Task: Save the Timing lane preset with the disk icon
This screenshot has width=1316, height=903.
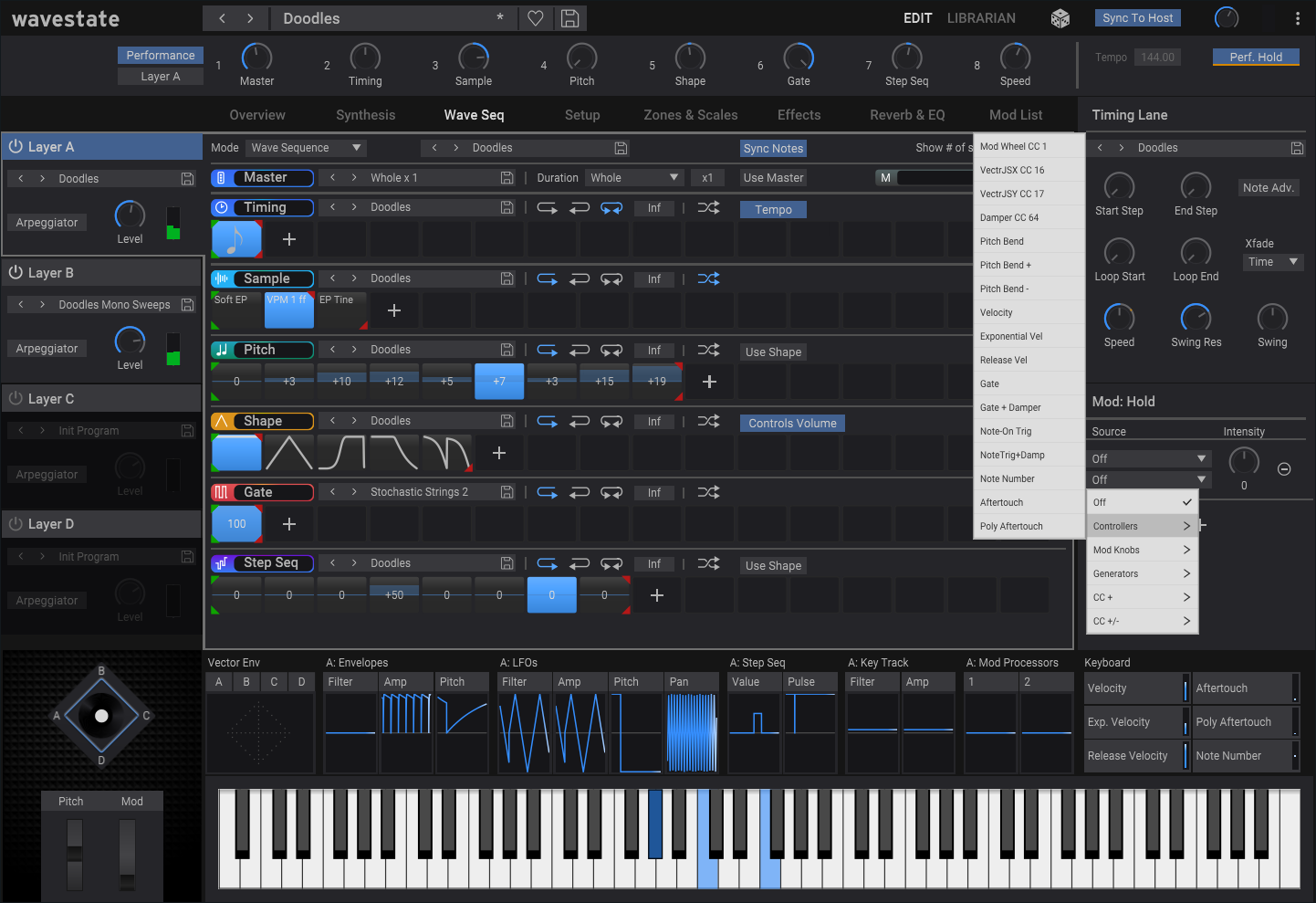Action: pos(507,208)
